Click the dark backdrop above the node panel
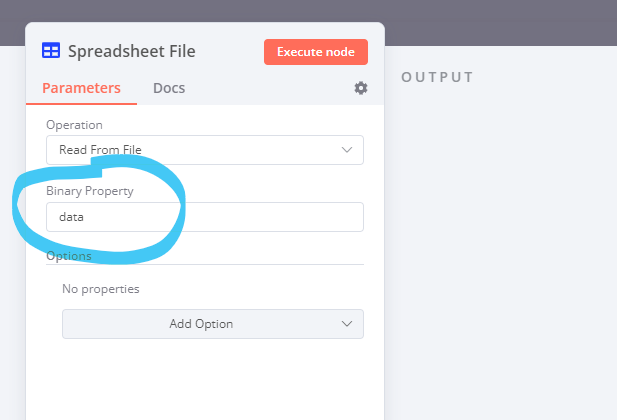The height and width of the screenshot is (420, 617). click(308, 11)
